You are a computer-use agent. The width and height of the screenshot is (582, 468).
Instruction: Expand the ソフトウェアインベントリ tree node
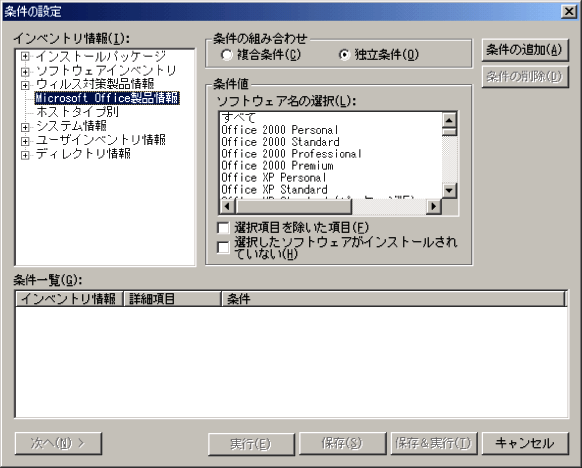pos(25,71)
